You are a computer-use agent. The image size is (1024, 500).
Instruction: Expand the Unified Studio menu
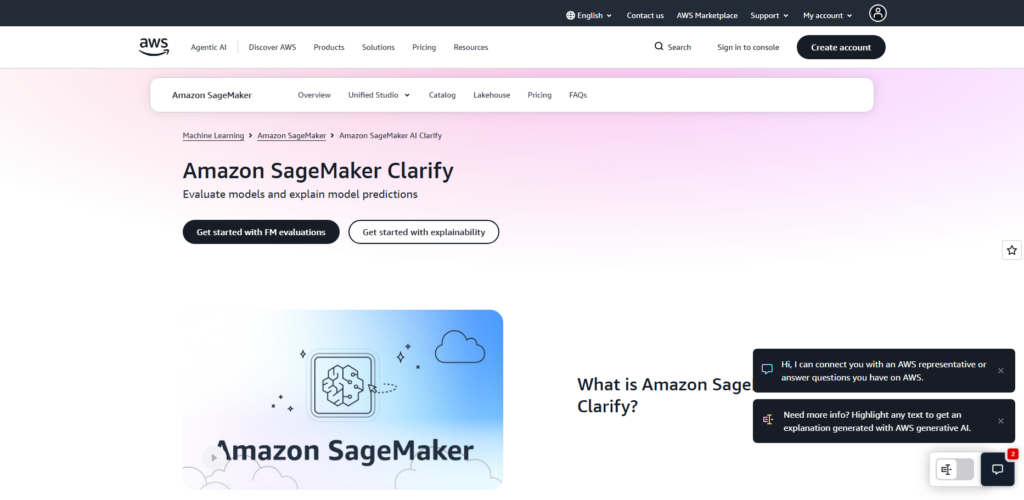pyautogui.click(x=379, y=95)
